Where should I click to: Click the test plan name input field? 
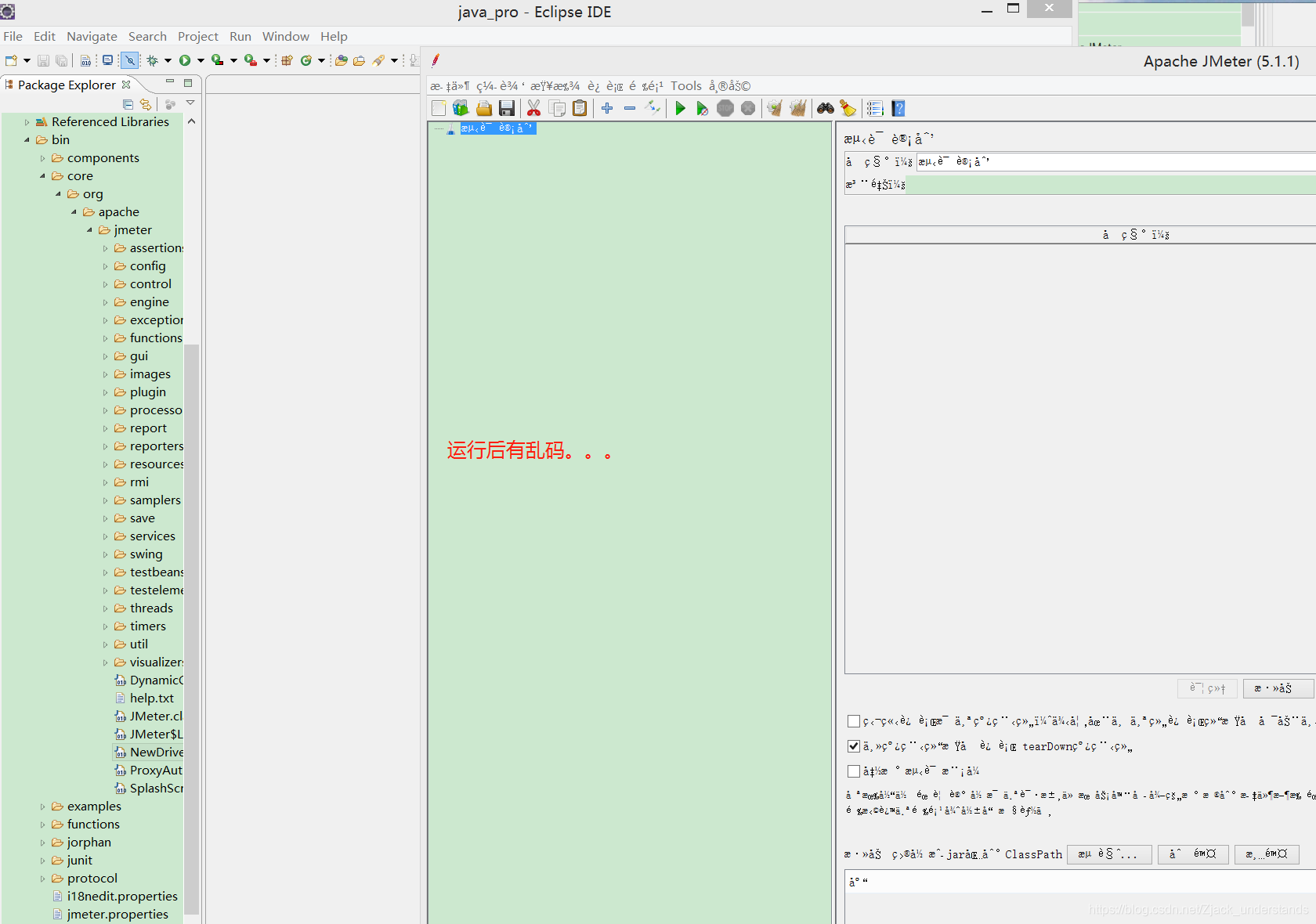1115,162
